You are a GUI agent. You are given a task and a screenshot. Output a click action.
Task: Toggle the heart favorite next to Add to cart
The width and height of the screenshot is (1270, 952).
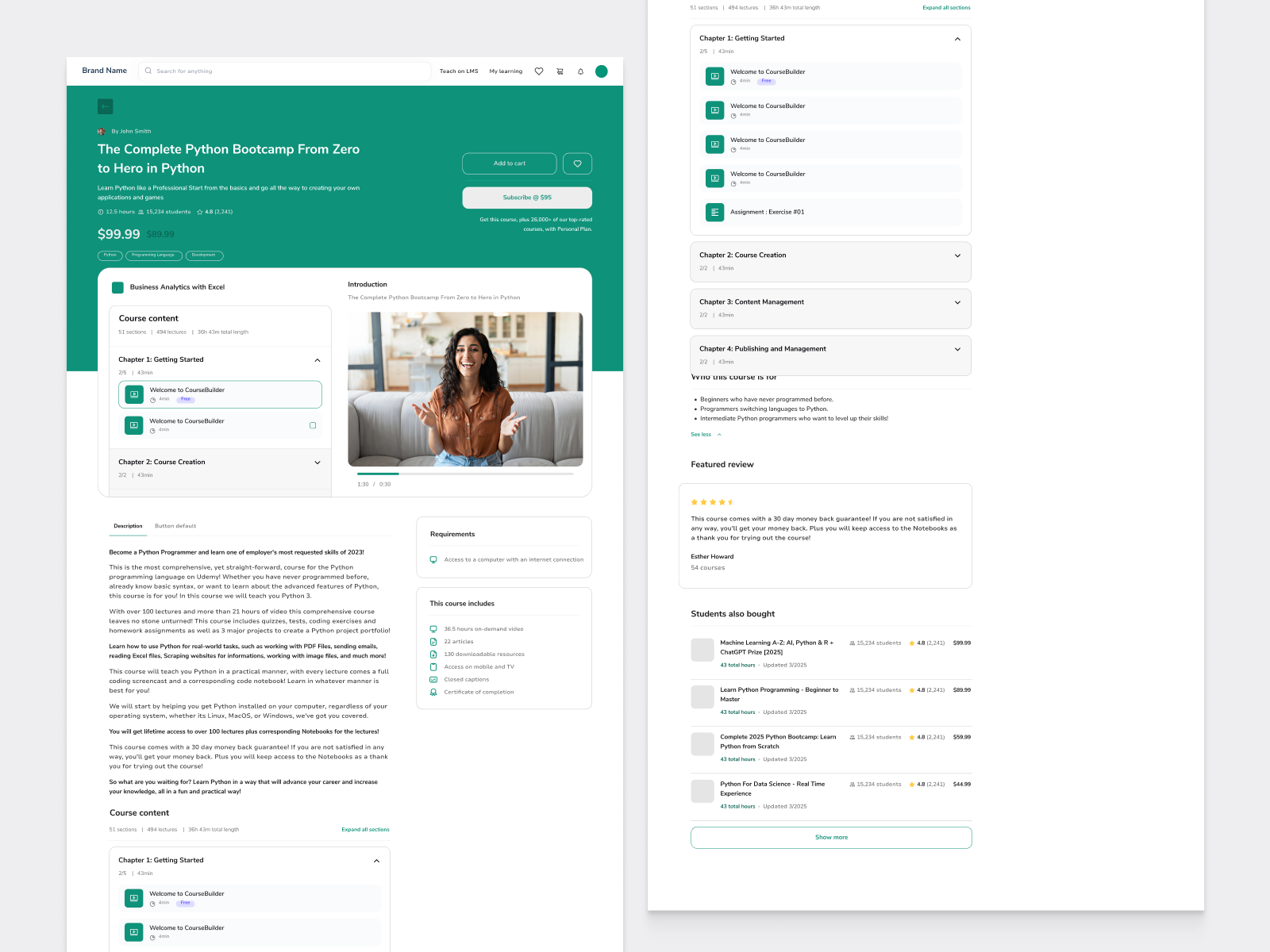(x=577, y=163)
